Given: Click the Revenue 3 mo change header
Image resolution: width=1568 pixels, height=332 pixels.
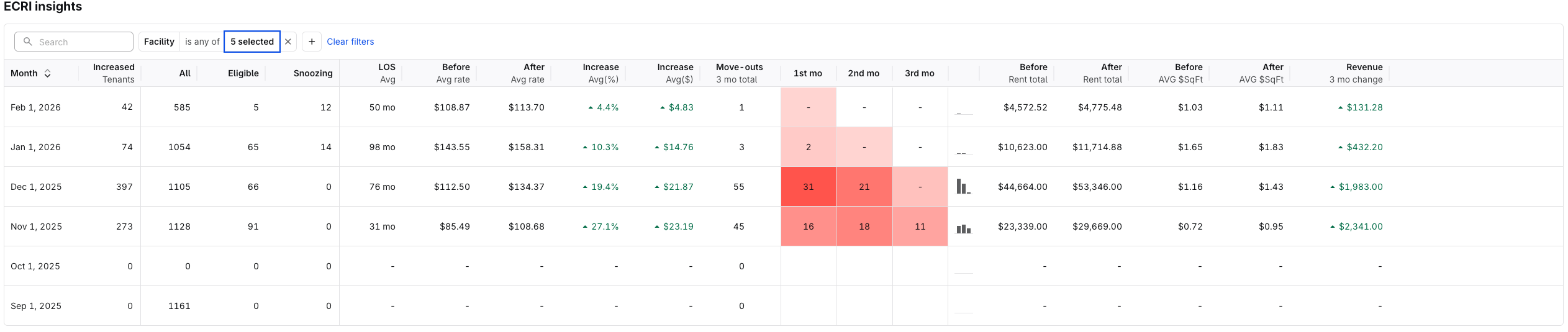Looking at the screenshot, I should point(1356,73).
